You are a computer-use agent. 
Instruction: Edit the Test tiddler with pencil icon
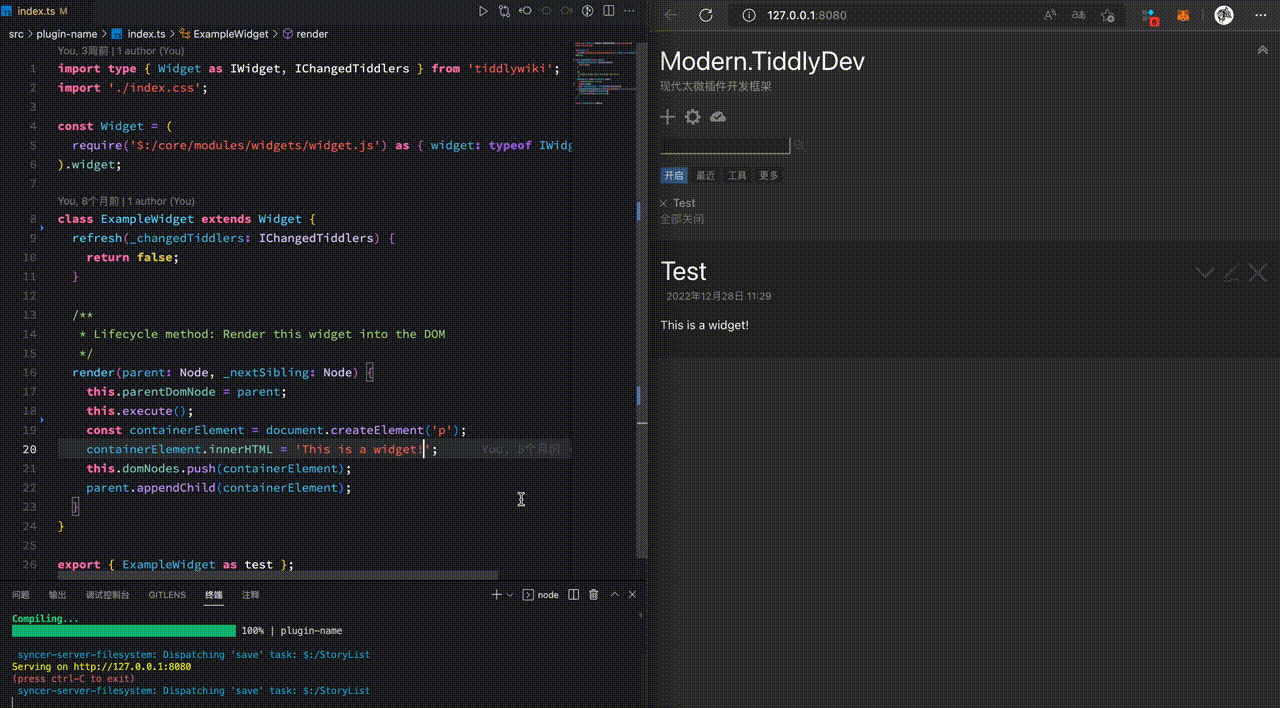tap(1232, 272)
